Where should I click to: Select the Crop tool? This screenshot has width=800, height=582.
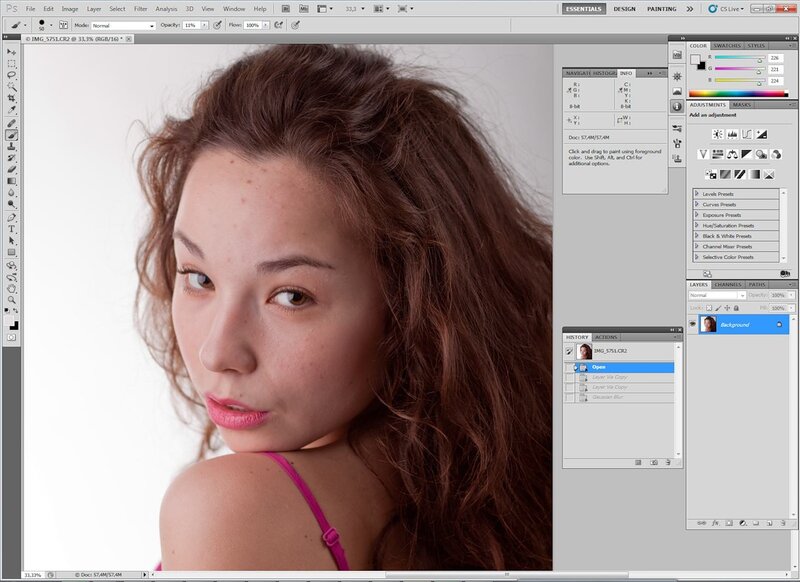pos(11,98)
